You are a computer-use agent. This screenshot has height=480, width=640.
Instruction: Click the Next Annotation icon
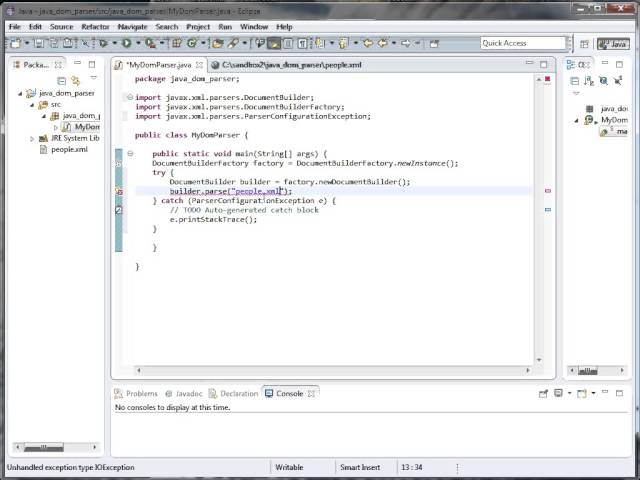pyautogui.click(x=320, y=43)
